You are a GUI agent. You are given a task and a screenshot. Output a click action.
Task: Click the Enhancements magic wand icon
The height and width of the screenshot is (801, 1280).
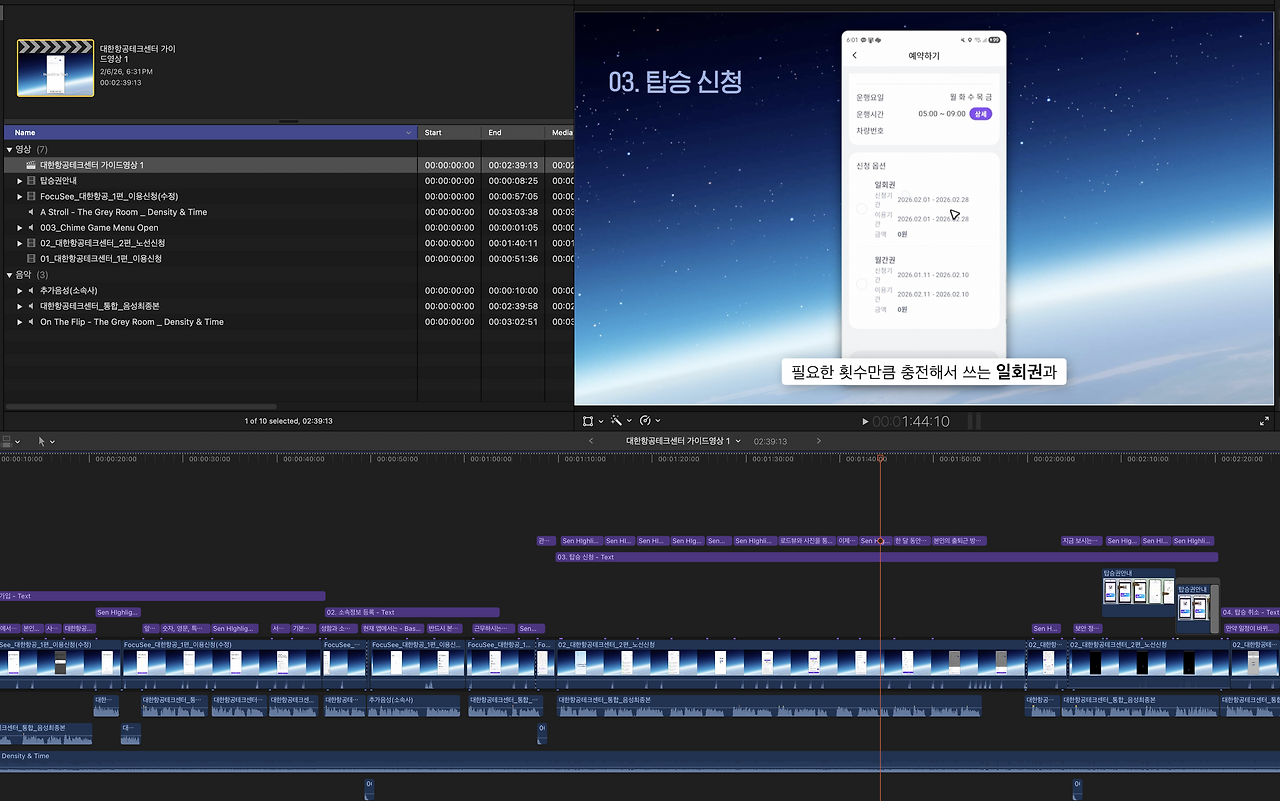point(615,420)
